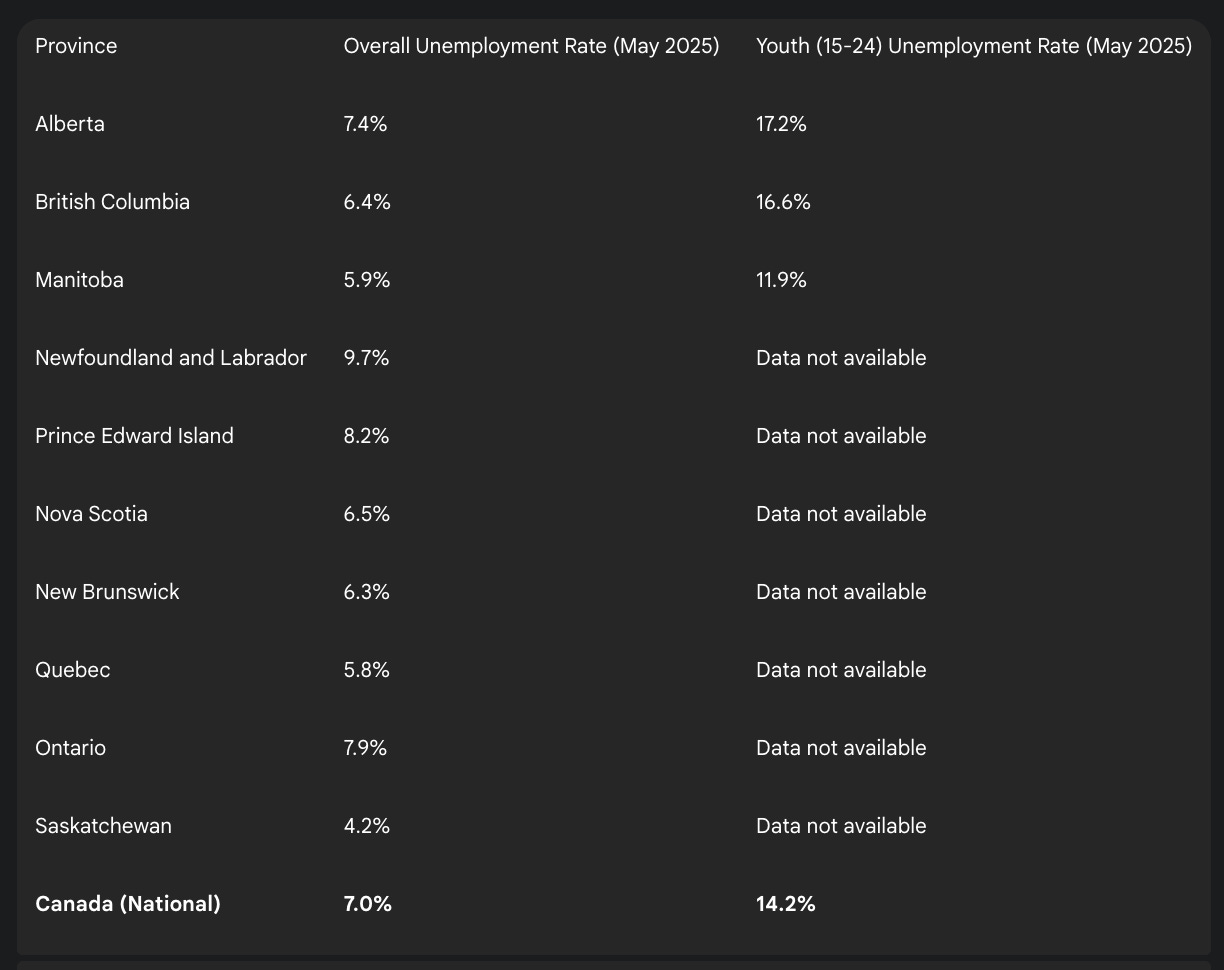Click the Nova Scotia province cell
Screen dimensions: 1224x970
(91, 514)
